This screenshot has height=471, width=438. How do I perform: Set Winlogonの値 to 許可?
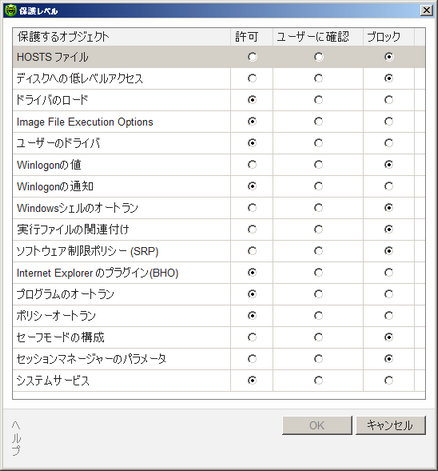click(x=252, y=165)
